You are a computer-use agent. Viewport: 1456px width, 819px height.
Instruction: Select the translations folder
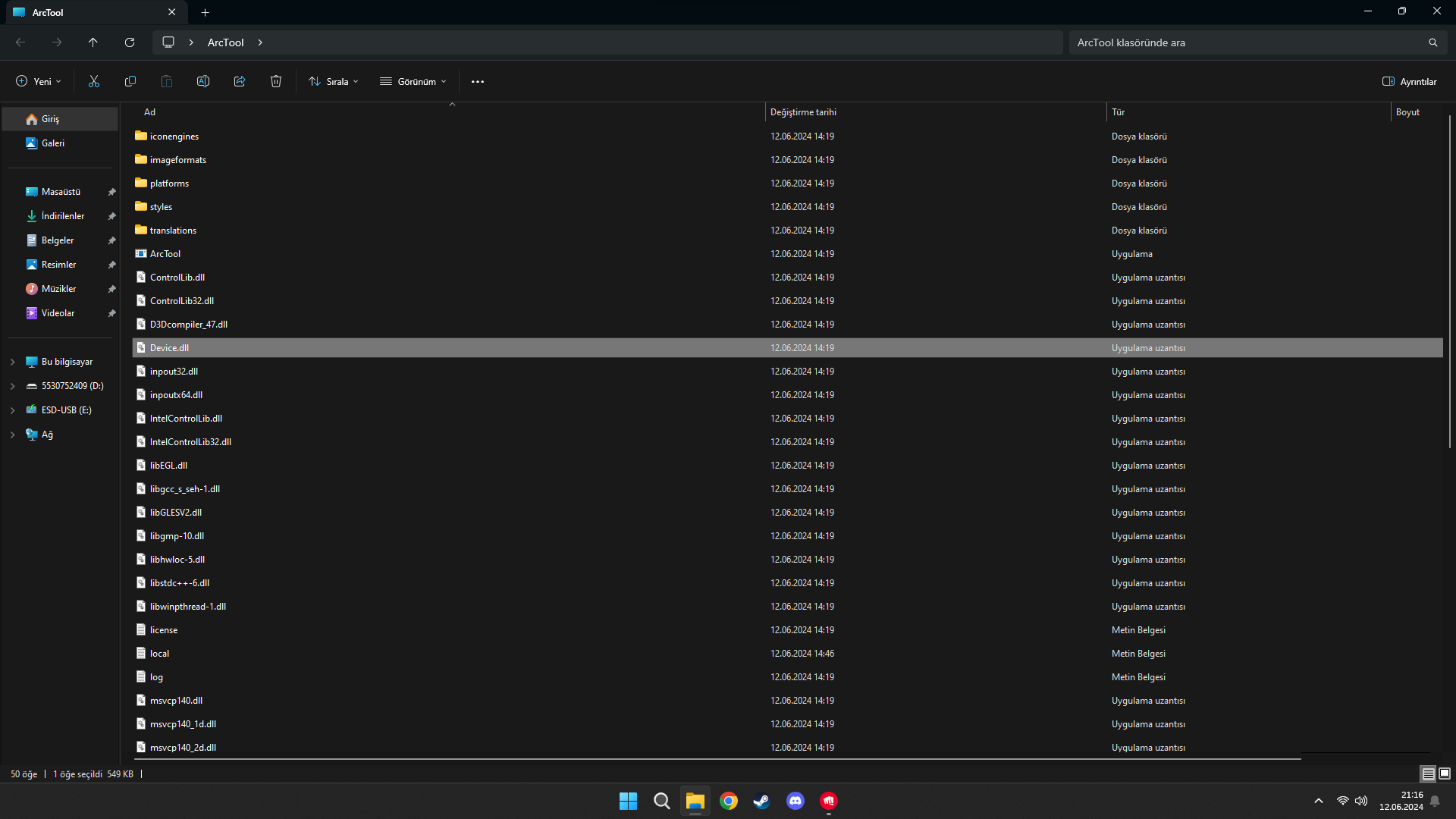[788, 231]
